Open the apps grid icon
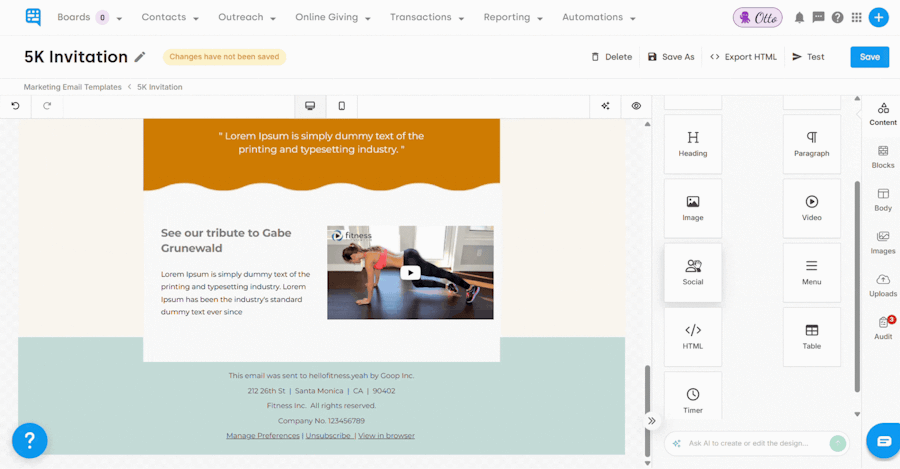This screenshot has height=469, width=900. click(856, 18)
